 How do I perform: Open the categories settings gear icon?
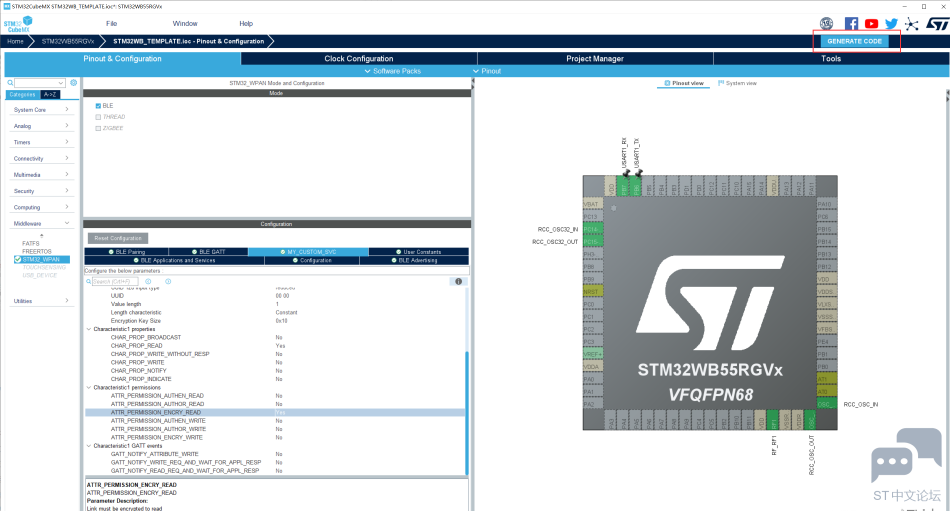tap(73, 82)
